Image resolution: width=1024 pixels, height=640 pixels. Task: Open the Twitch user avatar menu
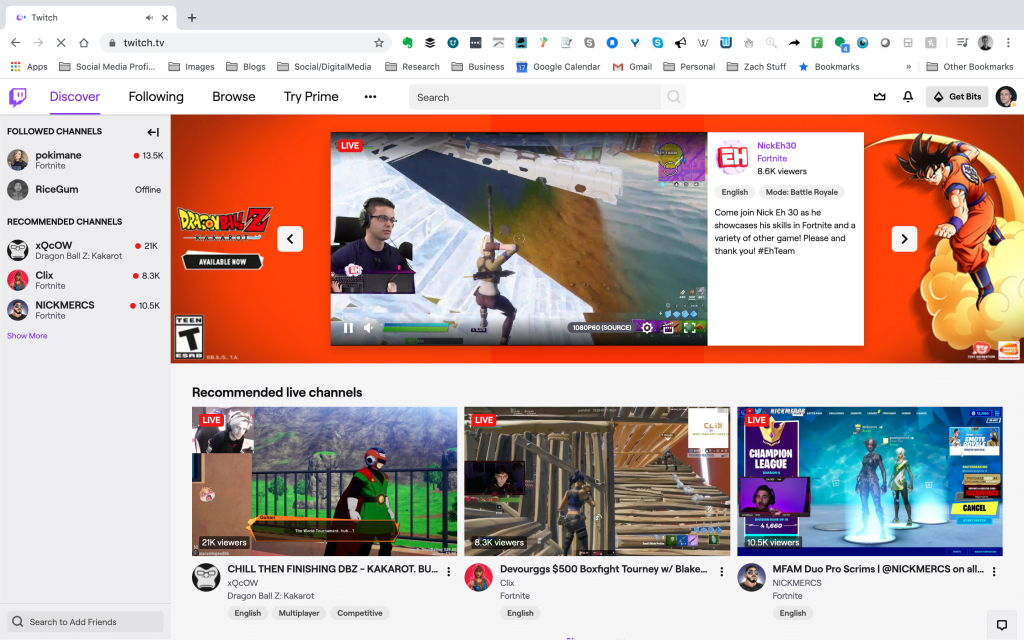pos(1006,97)
